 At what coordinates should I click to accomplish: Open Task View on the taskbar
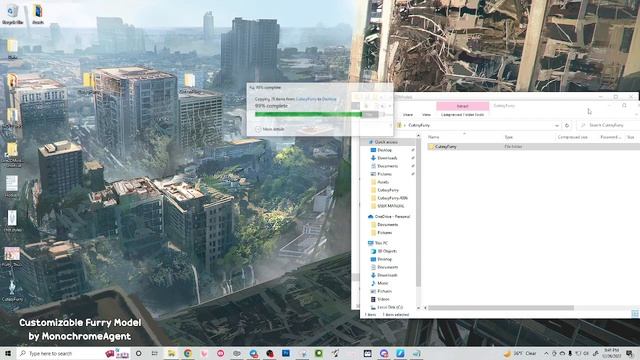(x=155, y=353)
